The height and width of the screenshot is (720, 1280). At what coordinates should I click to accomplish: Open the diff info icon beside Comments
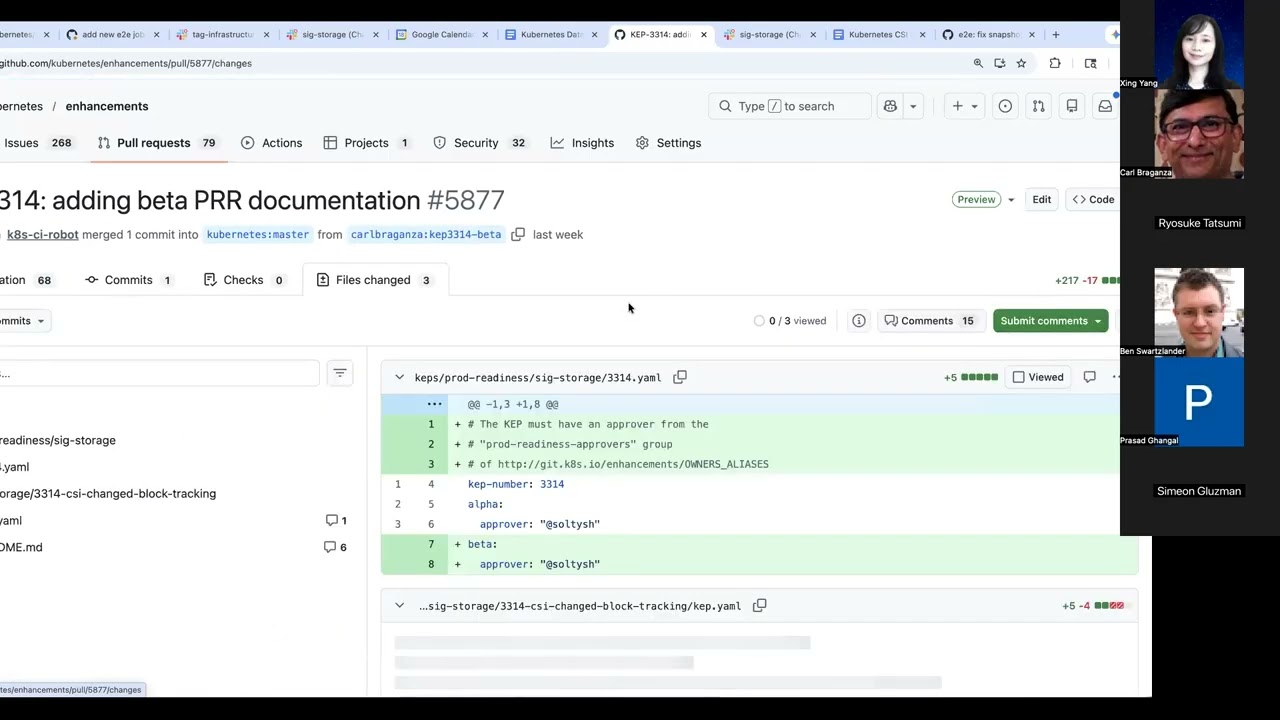tap(859, 321)
